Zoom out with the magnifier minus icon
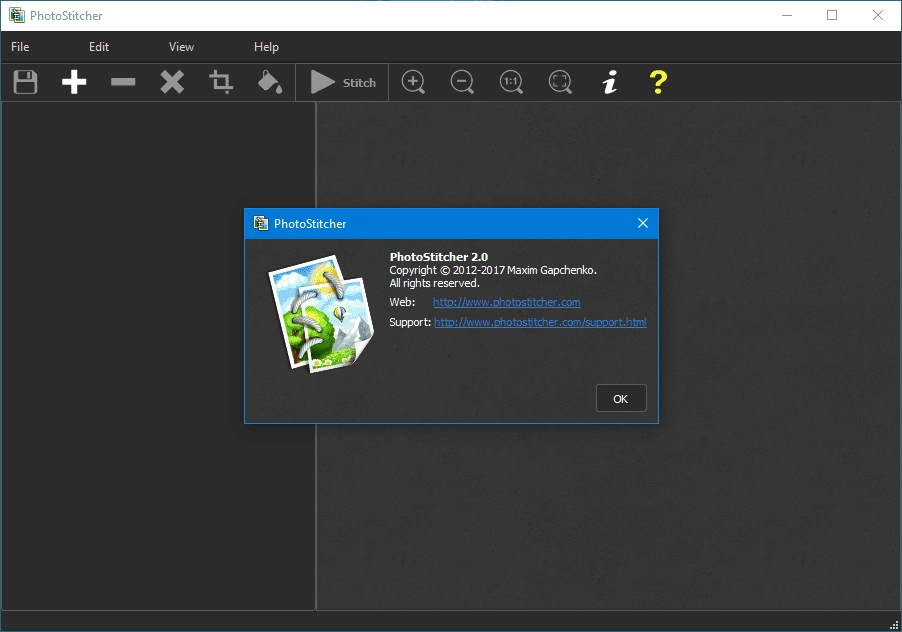The height and width of the screenshot is (632, 902). pos(462,82)
